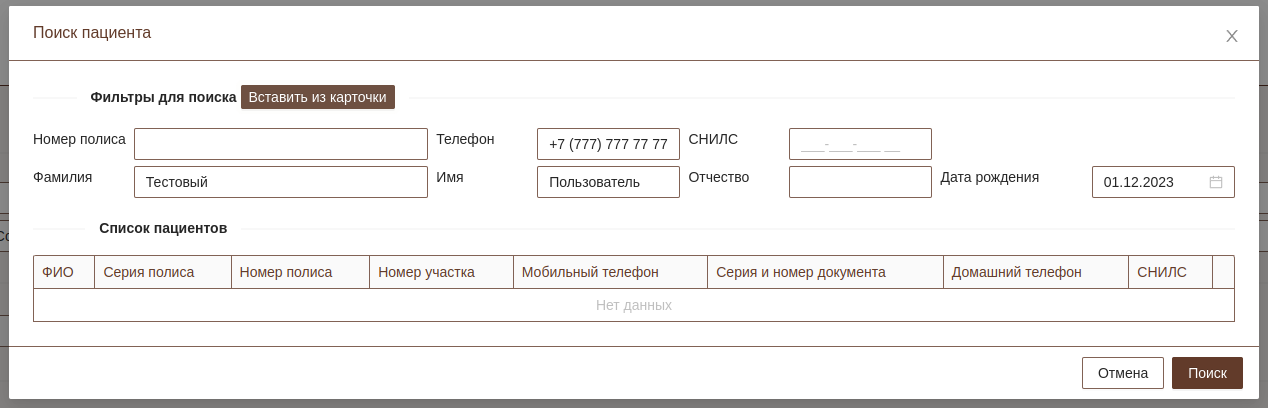Screen dimensions: 1268x408
Task: Edit the "Имя" field containing Пользователь
Action: click(x=608, y=182)
